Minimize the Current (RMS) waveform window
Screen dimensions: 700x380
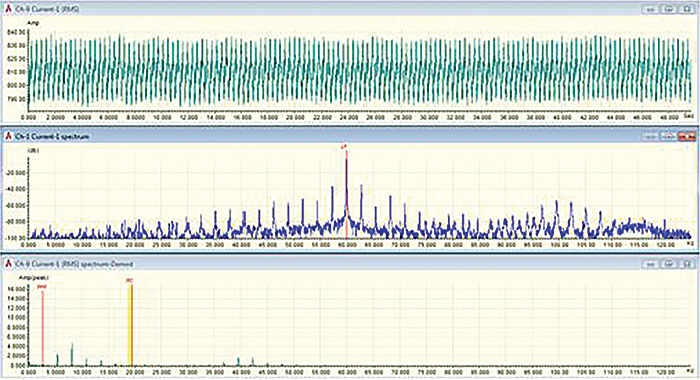click(650, 9)
